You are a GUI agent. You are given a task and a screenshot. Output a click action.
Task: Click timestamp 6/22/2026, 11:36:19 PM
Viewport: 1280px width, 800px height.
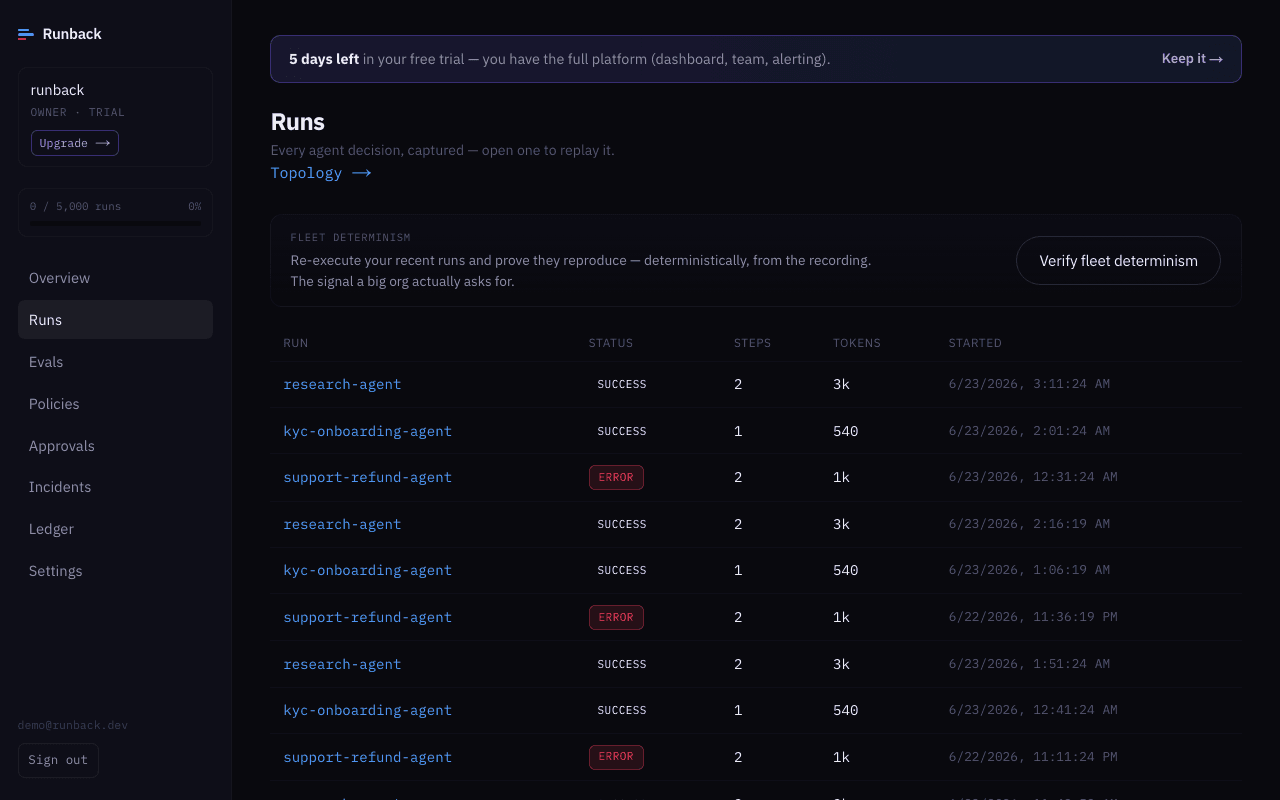[1033, 617]
